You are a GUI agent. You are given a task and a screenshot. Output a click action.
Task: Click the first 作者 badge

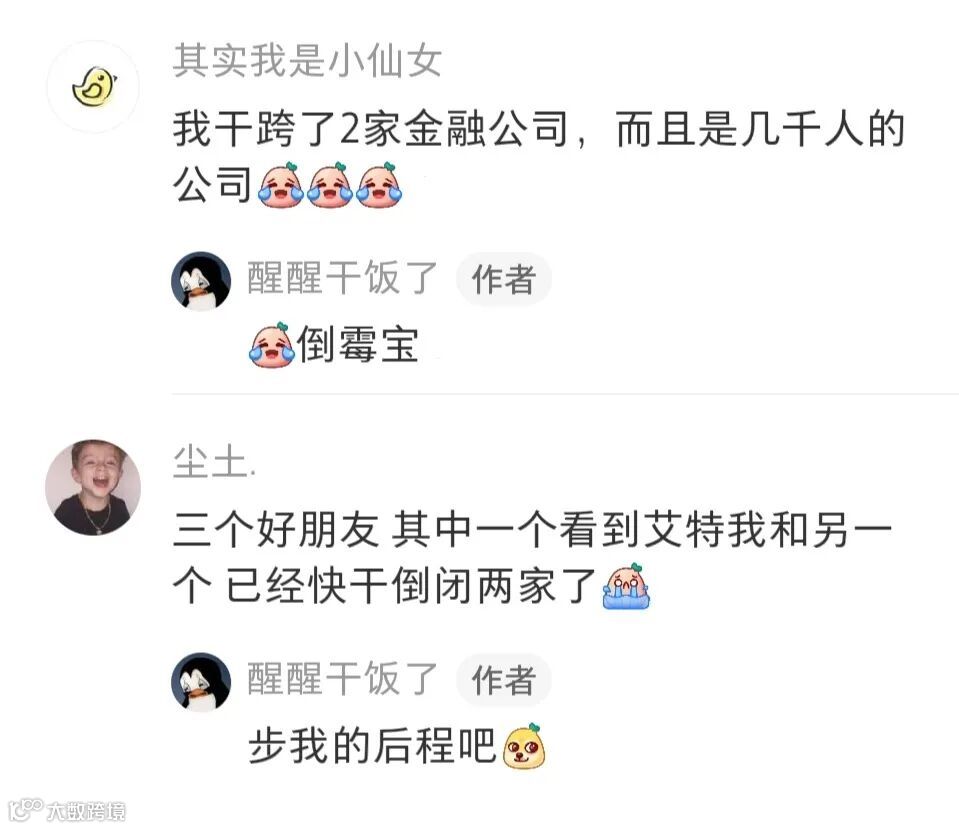[x=504, y=279]
